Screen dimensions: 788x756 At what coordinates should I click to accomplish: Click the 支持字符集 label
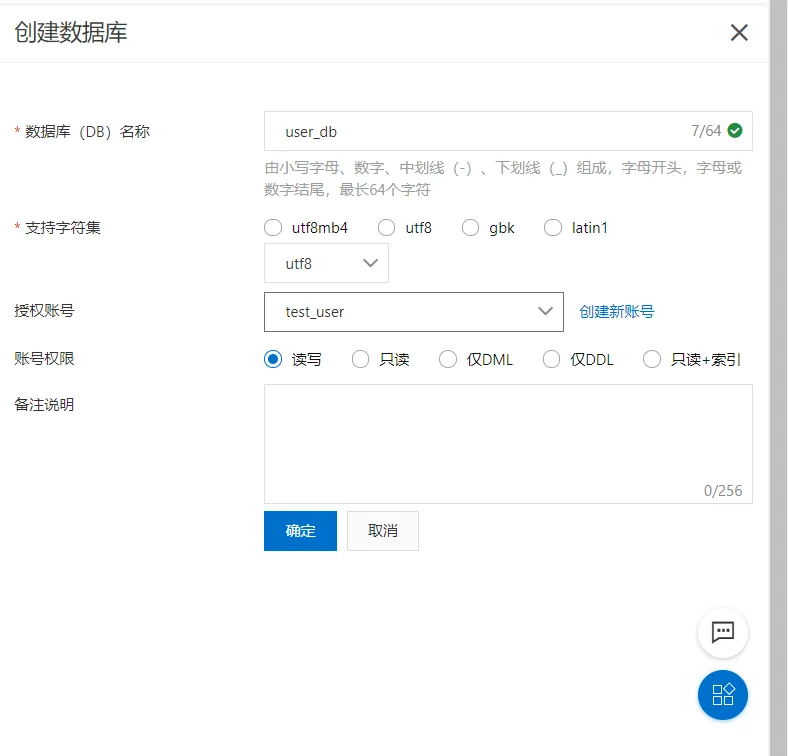coord(63,228)
